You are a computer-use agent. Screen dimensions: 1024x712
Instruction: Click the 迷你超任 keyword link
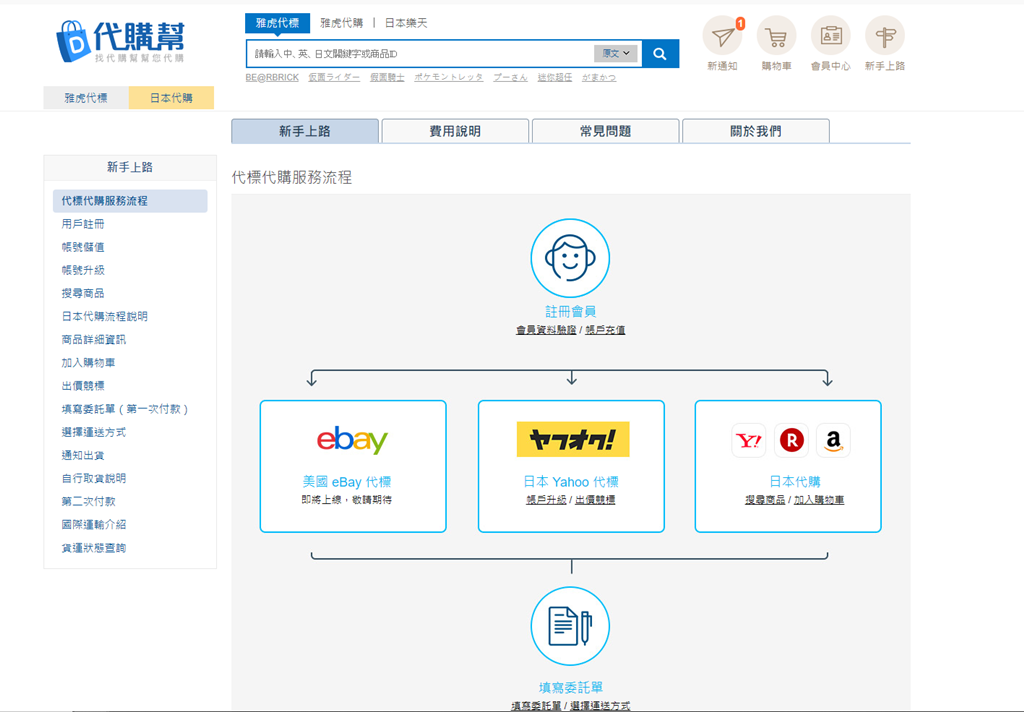click(555, 77)
